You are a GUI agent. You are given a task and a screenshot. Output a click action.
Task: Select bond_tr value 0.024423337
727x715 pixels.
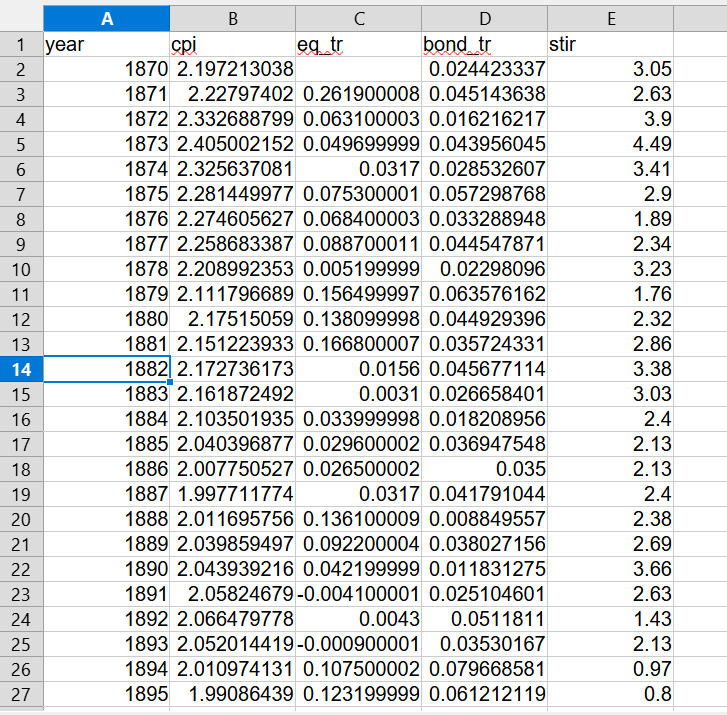click(x=485, y=70)
